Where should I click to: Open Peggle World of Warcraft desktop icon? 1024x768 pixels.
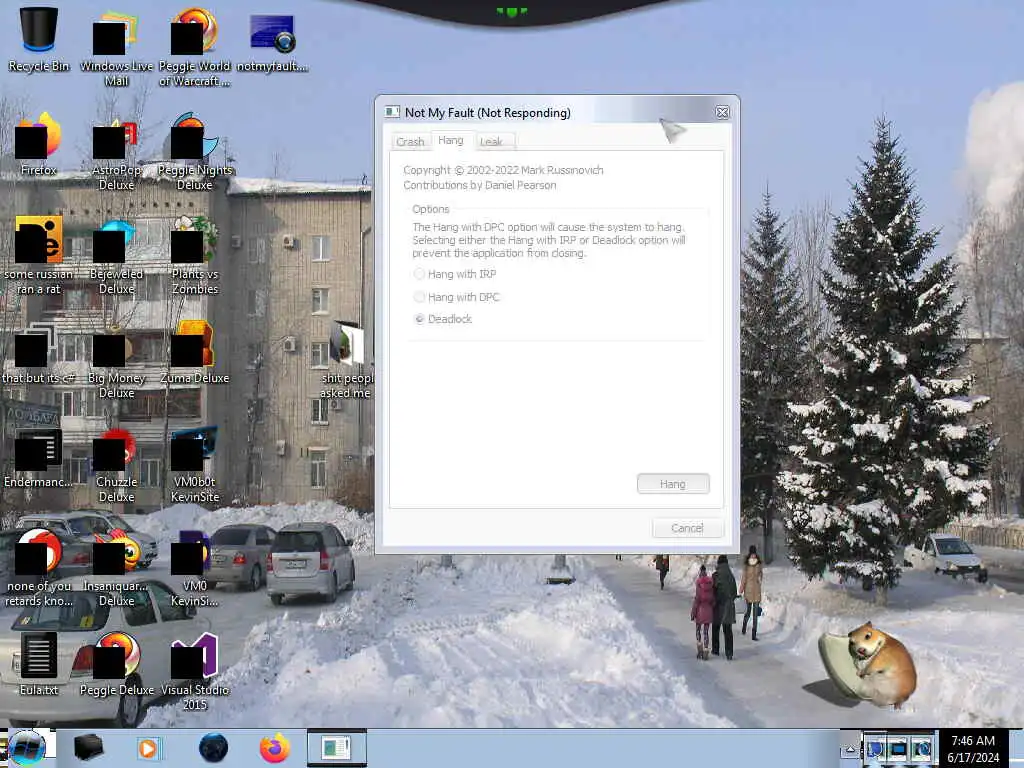[195, 46]
